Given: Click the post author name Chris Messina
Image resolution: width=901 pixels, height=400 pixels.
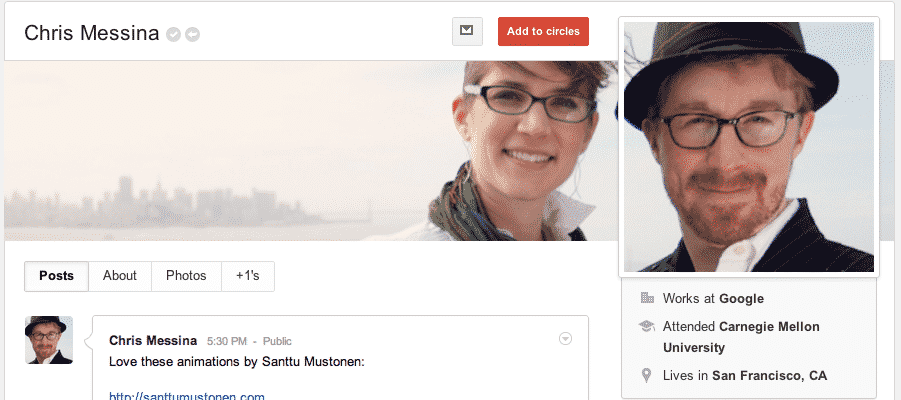Looking at the screenshot, I should (x=153, y=341).
